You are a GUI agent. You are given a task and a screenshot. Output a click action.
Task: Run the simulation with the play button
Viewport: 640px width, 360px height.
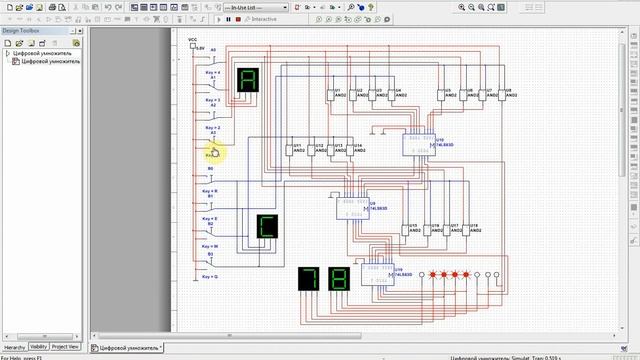[219, 19]
